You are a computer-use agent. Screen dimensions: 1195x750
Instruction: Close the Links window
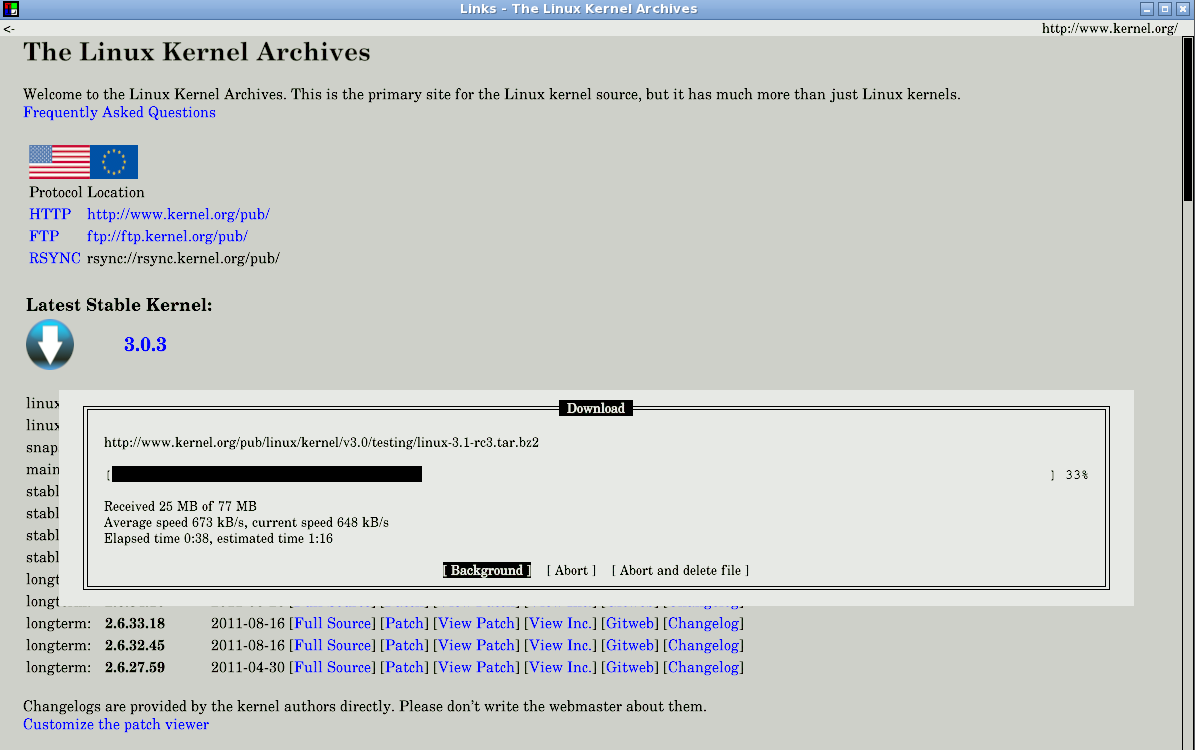click(1183, 9)
